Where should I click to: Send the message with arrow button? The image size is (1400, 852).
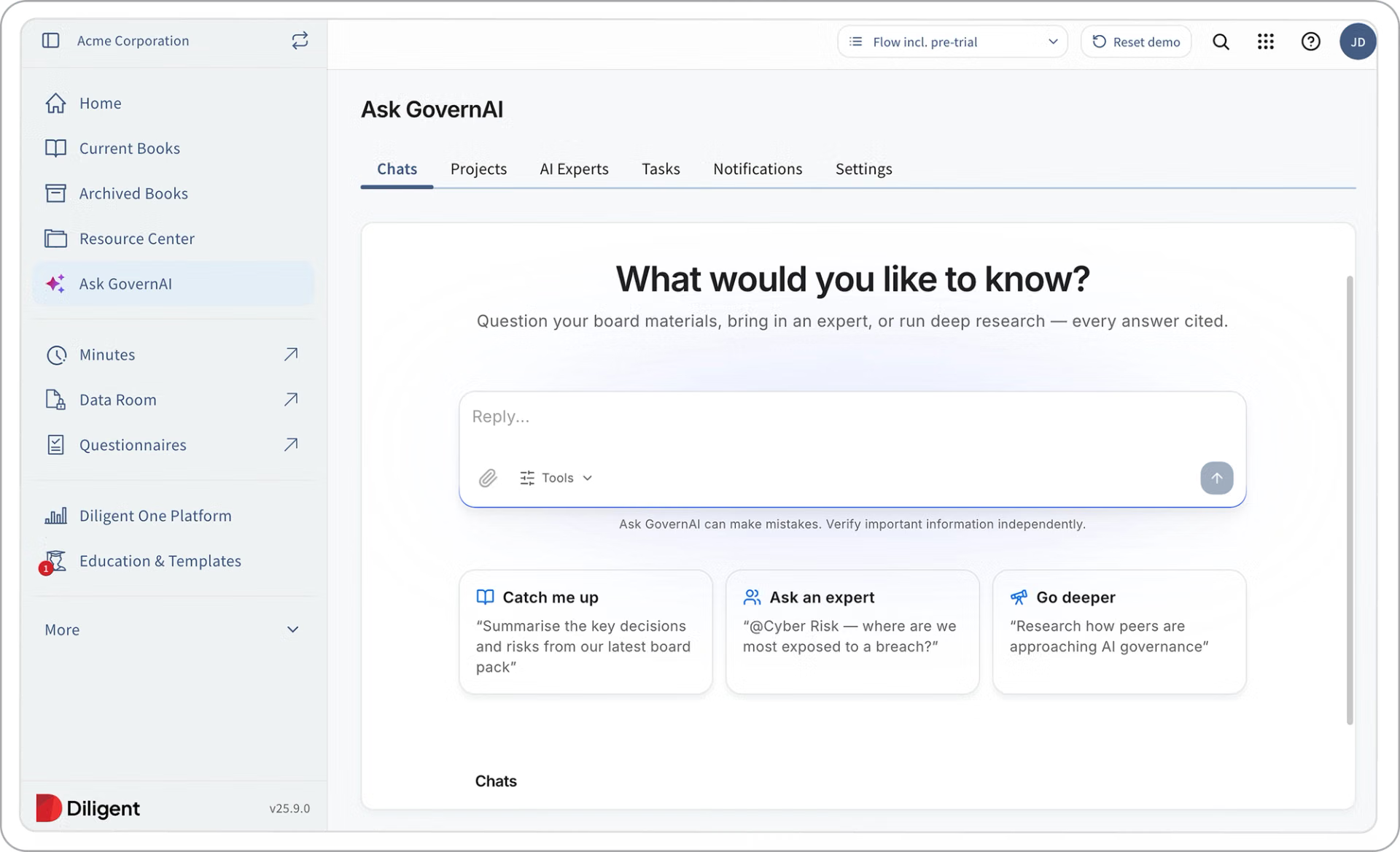pyautogui.click(x=1216, y=479)
